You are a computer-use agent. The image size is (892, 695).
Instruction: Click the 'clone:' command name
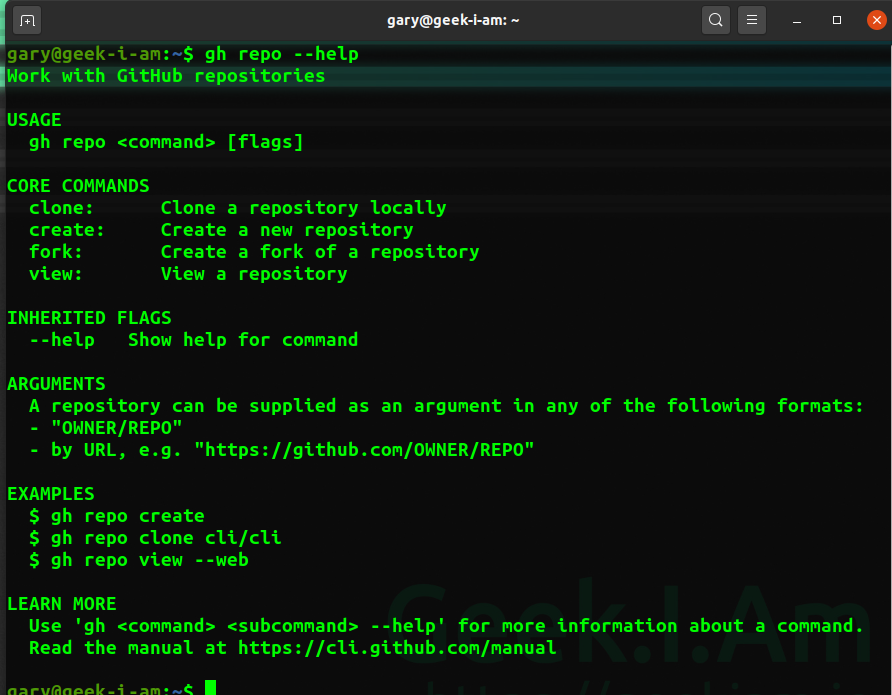click(61, 208)
